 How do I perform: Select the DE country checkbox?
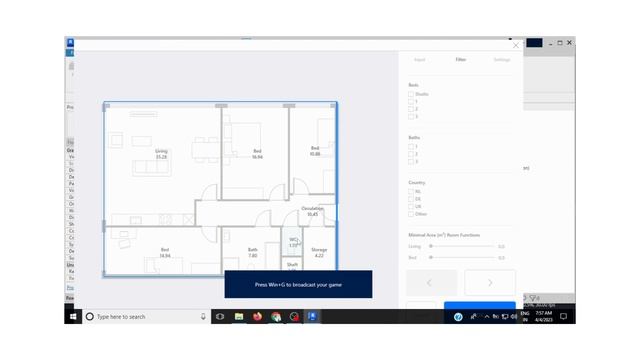[x=411, y=199]
